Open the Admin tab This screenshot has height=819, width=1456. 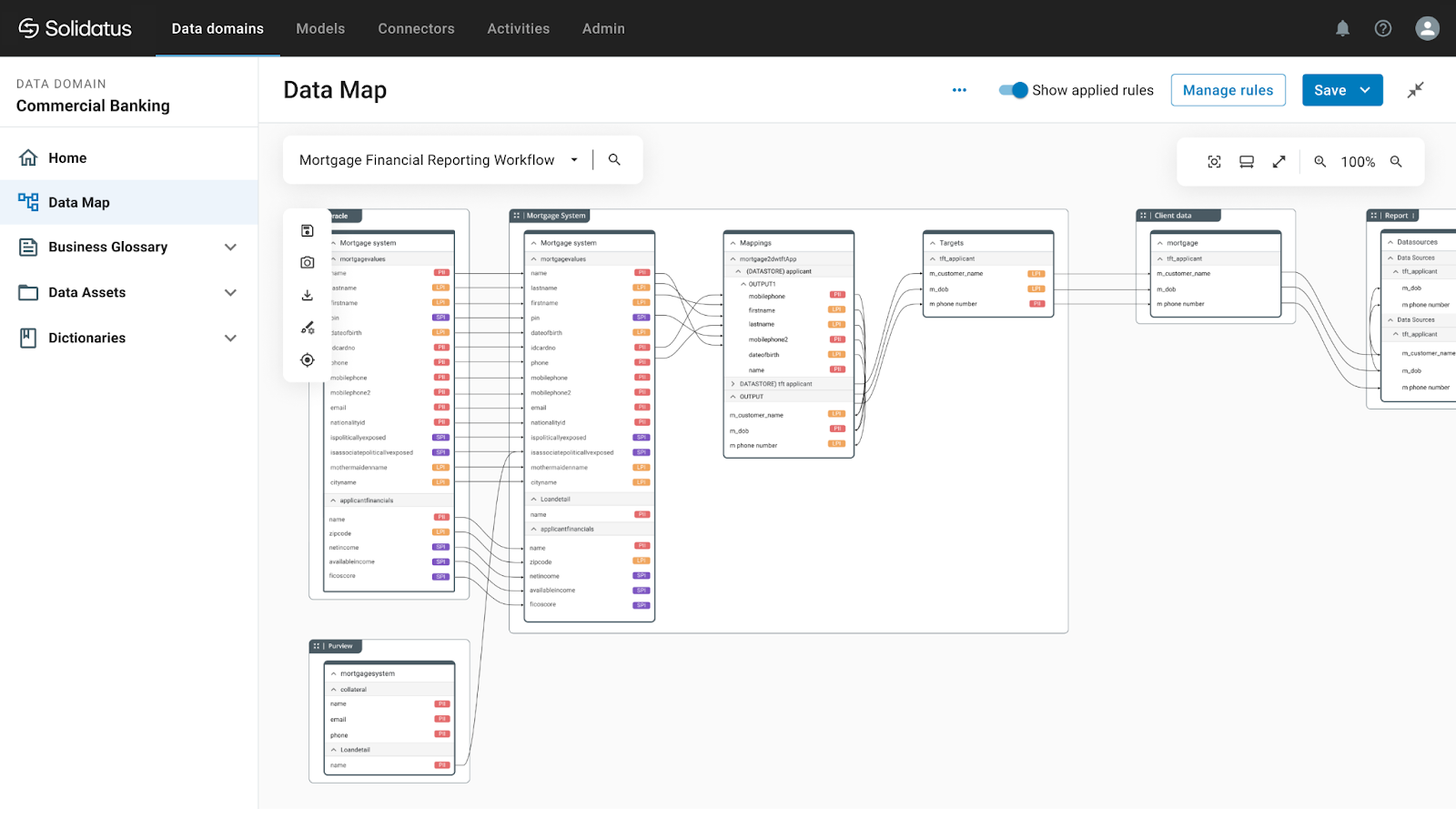tap(603, 28)
